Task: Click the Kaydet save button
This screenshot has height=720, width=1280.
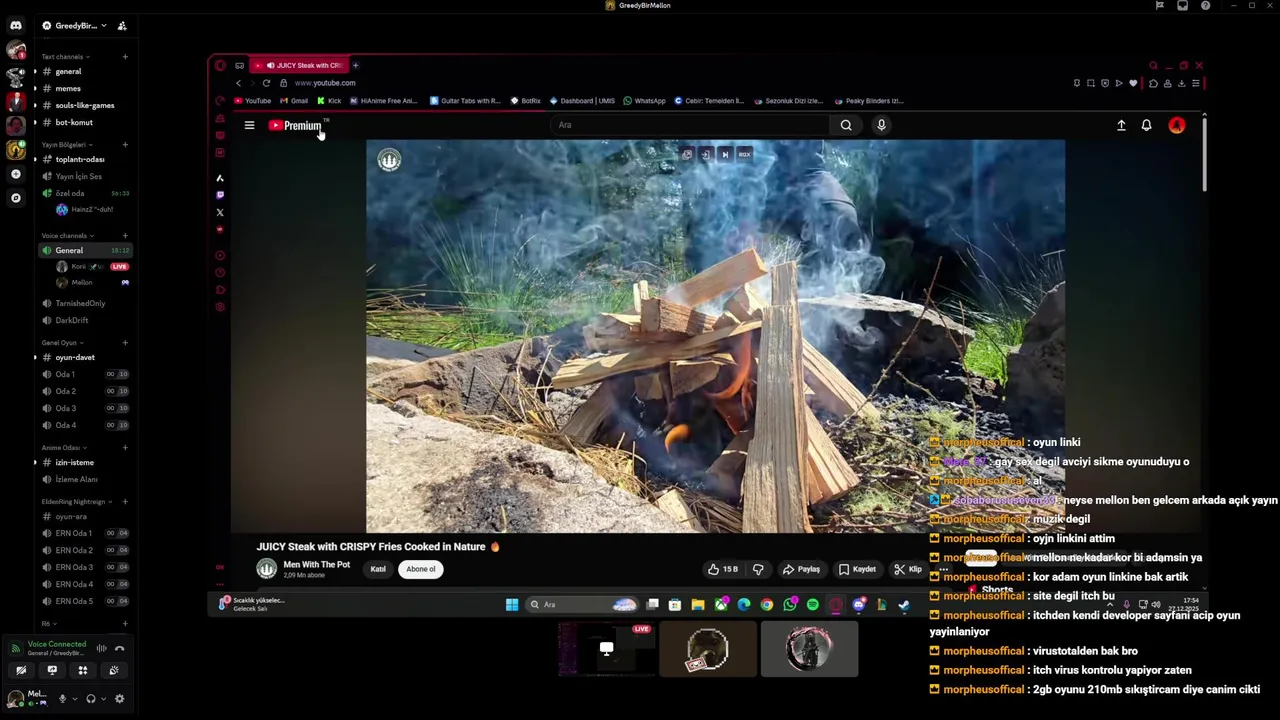Action: pos(857,569)
